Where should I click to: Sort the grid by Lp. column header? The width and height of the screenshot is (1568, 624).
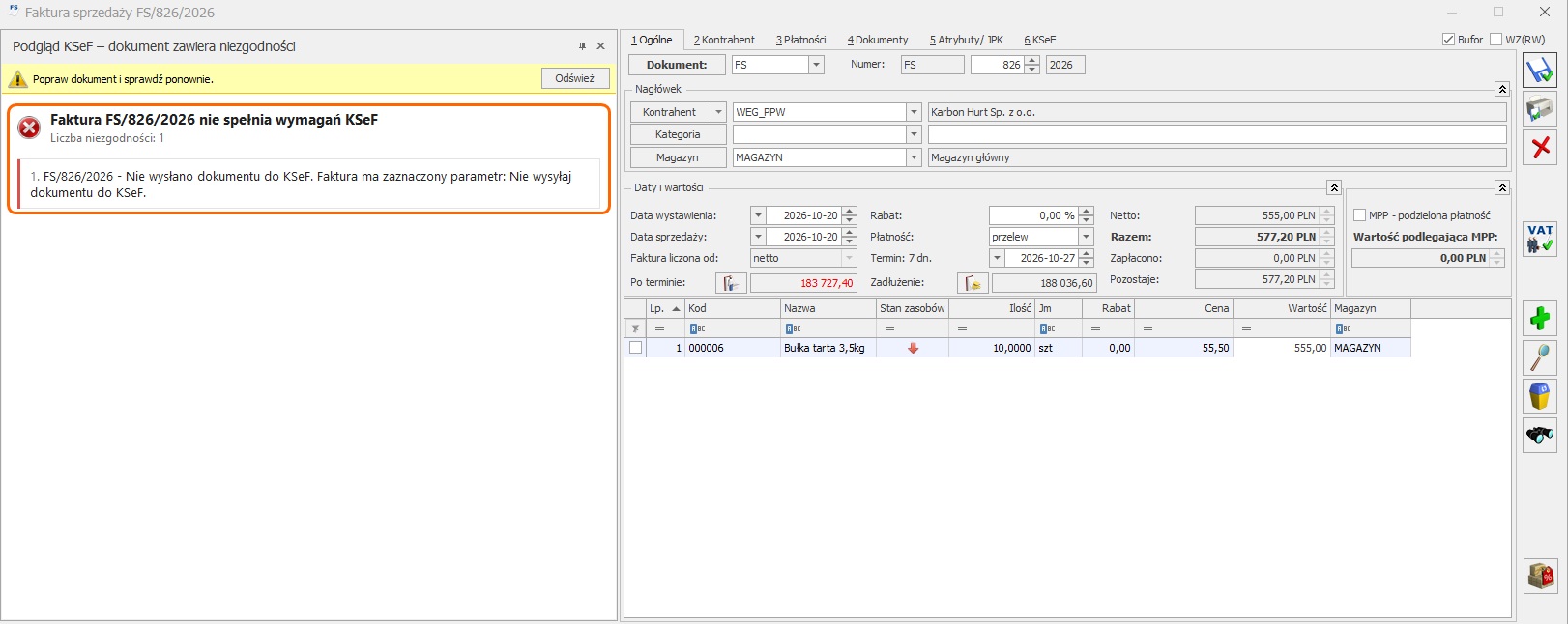click(x=664, y=308)
